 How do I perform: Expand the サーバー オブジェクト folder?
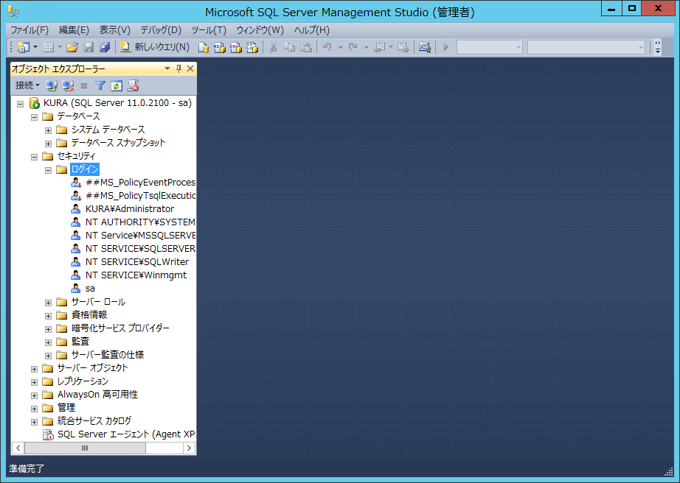click(34, 369)
